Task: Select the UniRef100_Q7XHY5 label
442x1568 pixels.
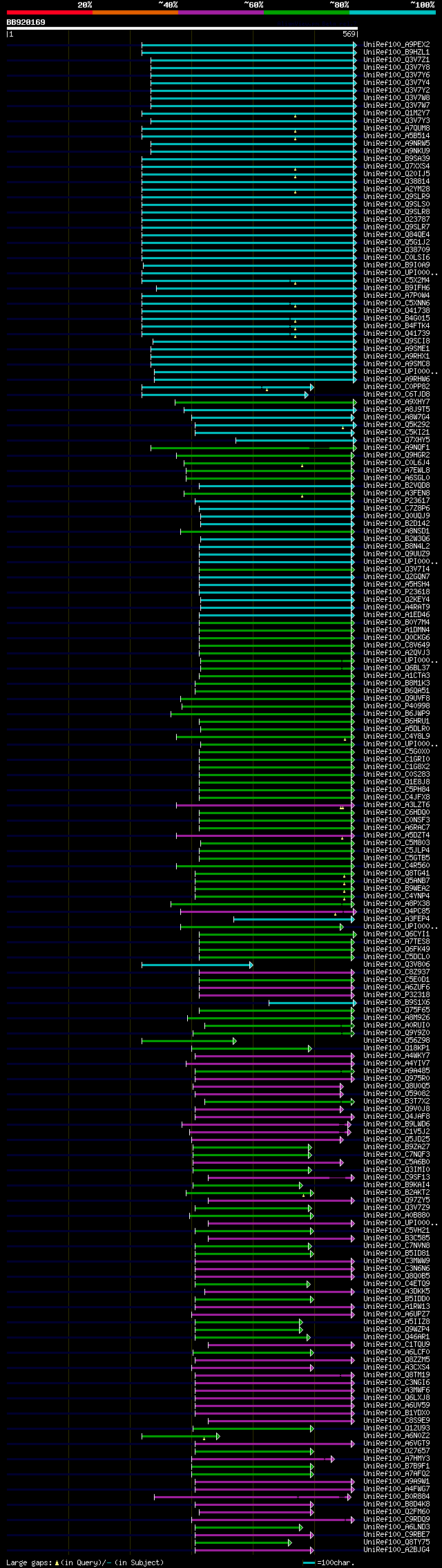Action: [x=396, y=440]
